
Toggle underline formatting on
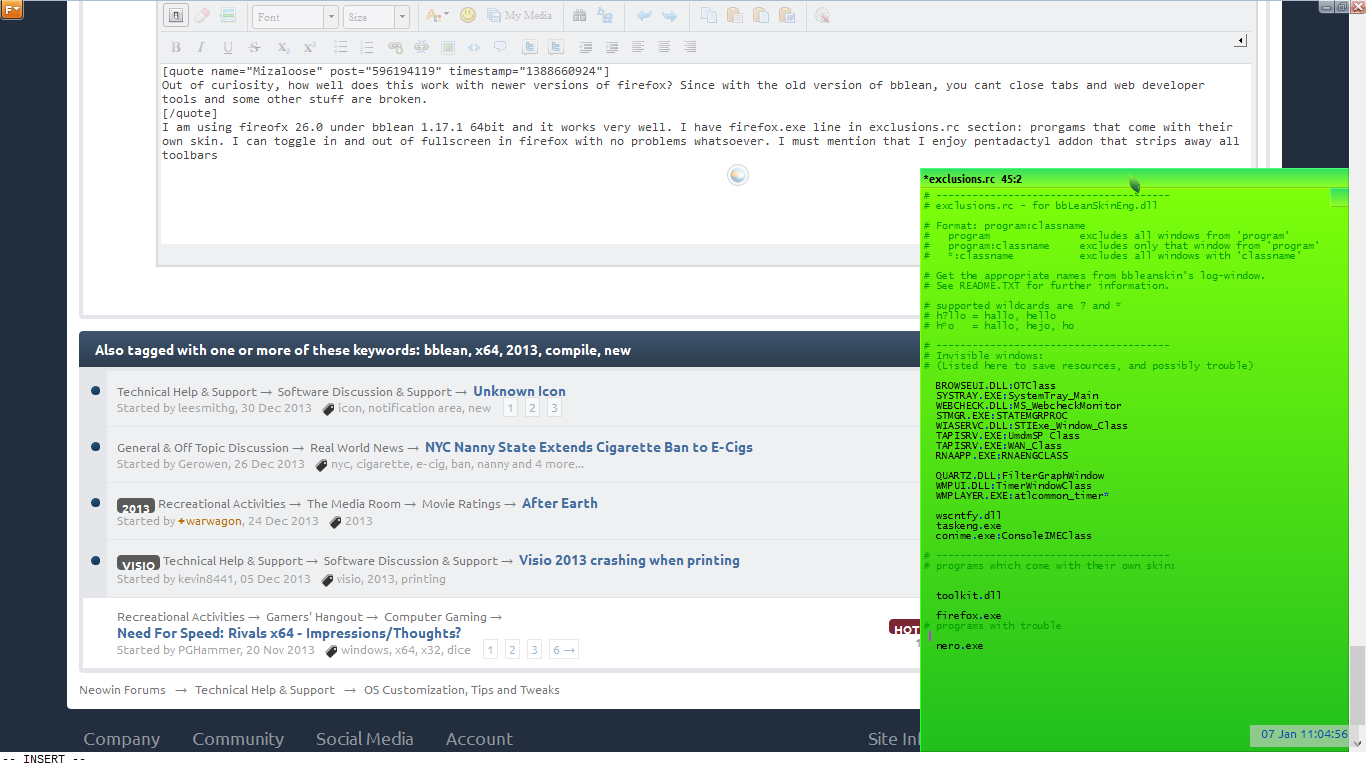pyautogui.click(x=227, y=46)
